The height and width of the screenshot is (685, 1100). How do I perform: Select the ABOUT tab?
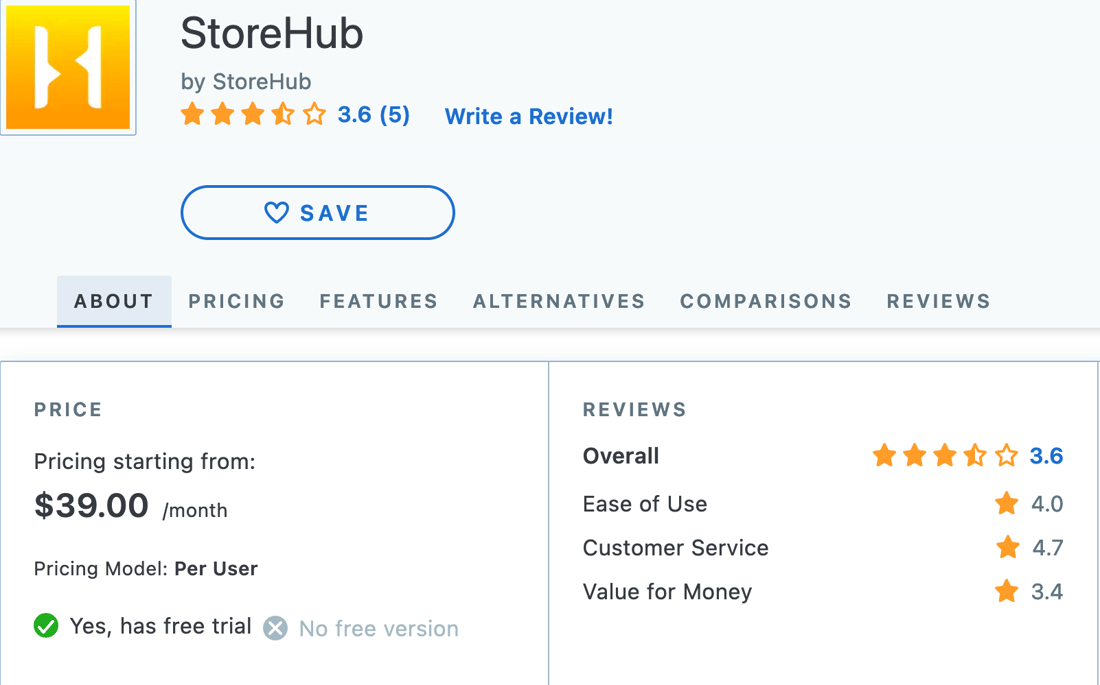pos(113,301)
